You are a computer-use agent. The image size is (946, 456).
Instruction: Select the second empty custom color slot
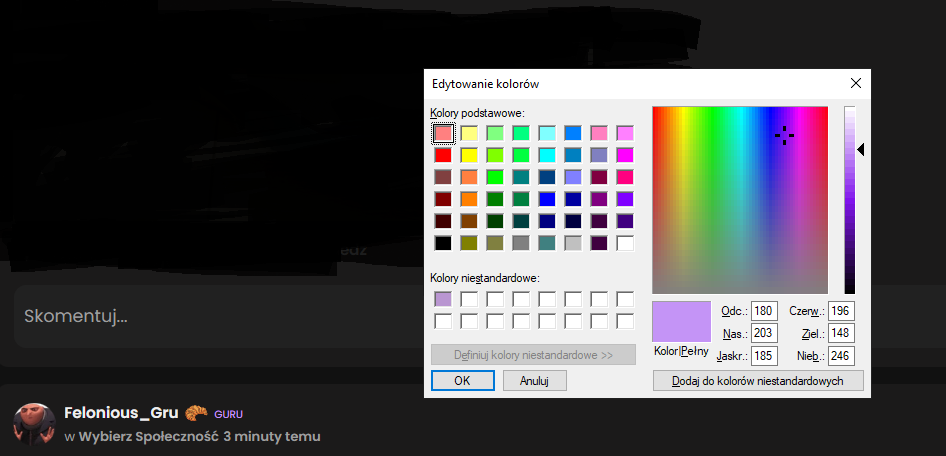(469, 299)
